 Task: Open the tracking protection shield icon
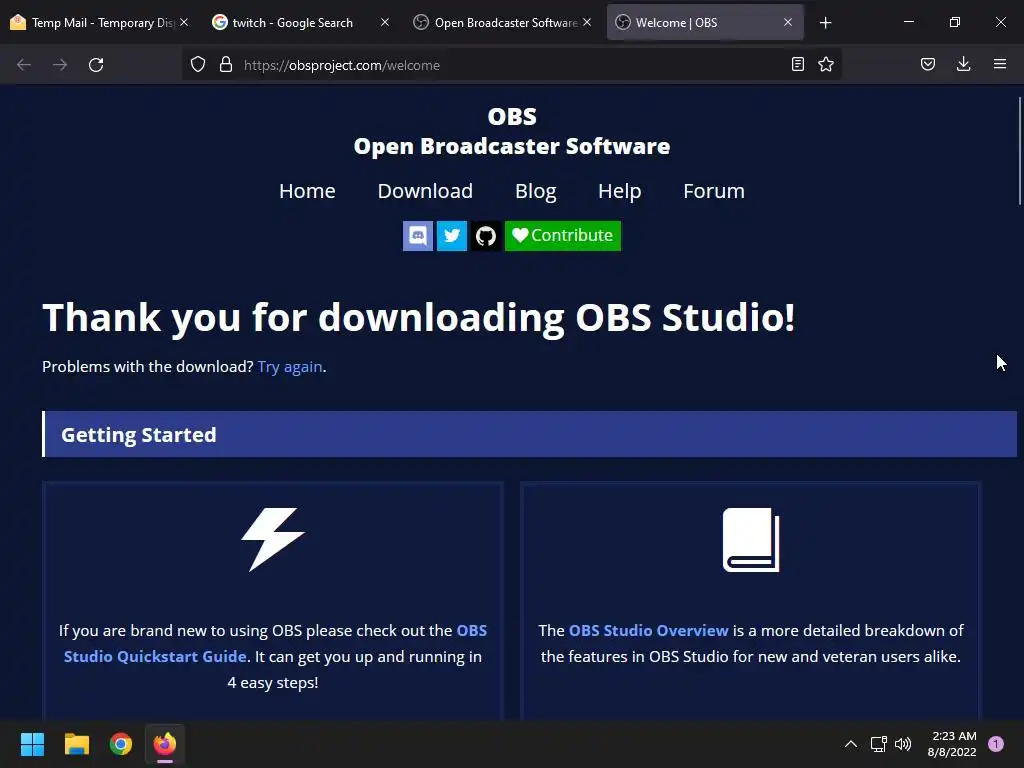[x=198, y=65]
